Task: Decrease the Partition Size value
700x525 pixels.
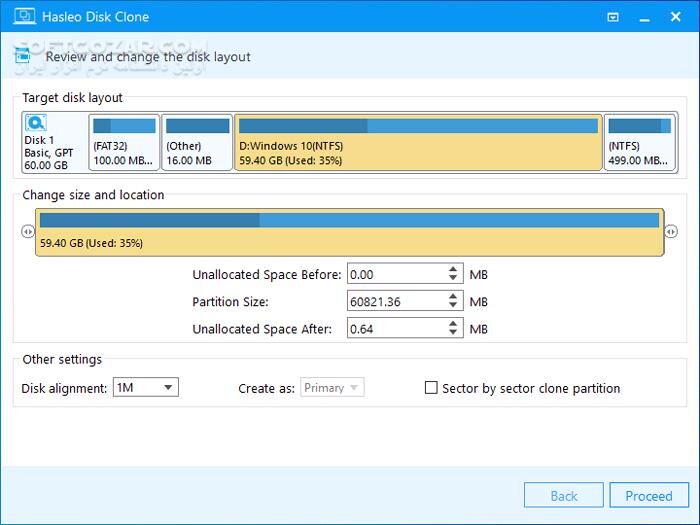Action: click(454, 305)
